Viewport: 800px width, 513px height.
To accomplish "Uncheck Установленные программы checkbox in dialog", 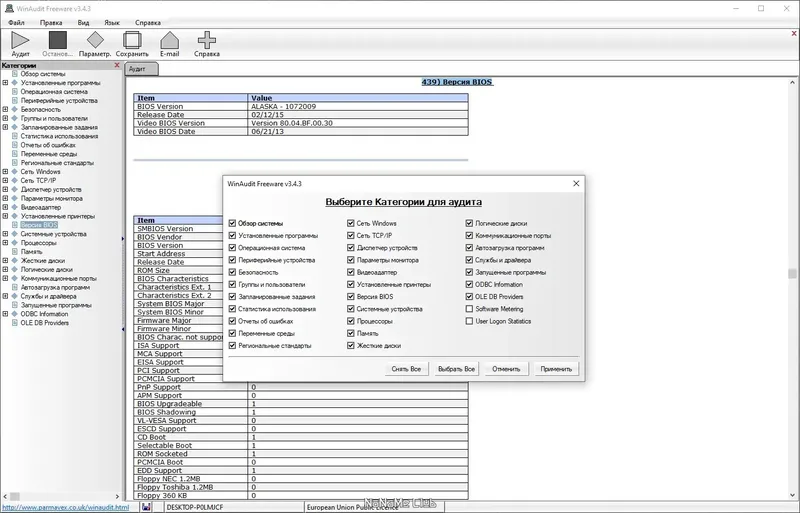I will click(232, 235).
